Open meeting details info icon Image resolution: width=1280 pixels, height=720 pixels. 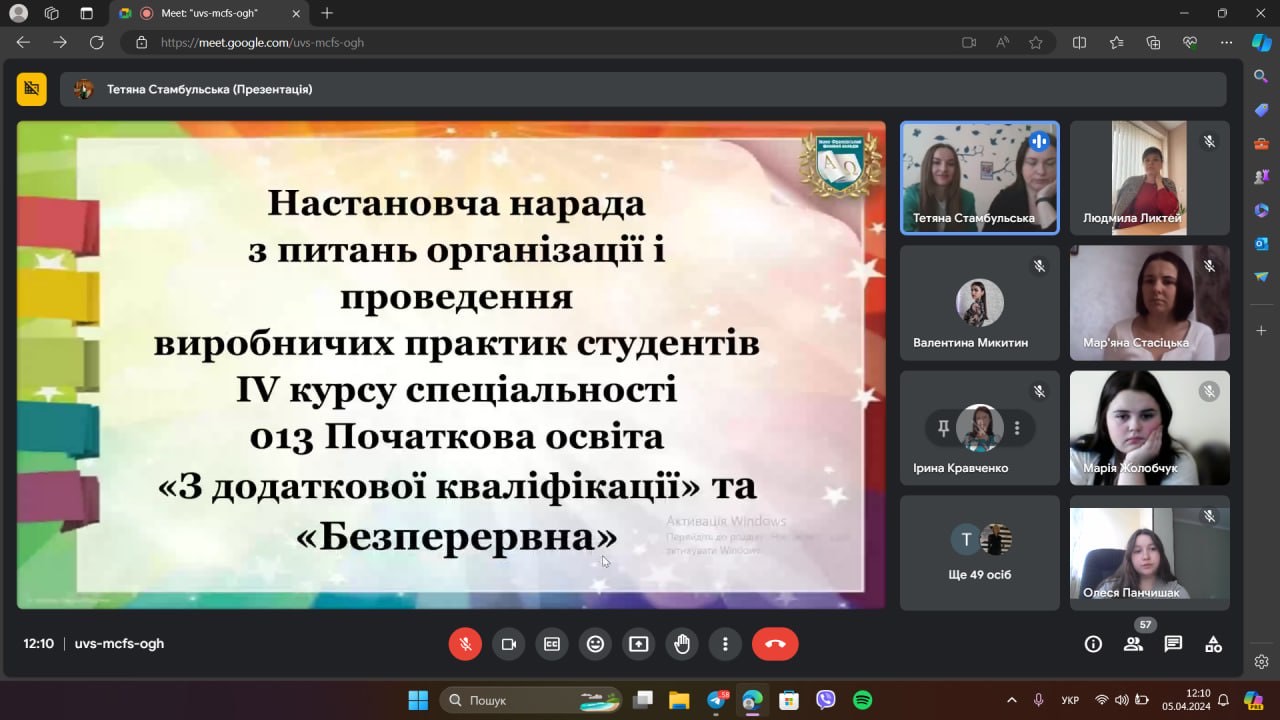1093,644
